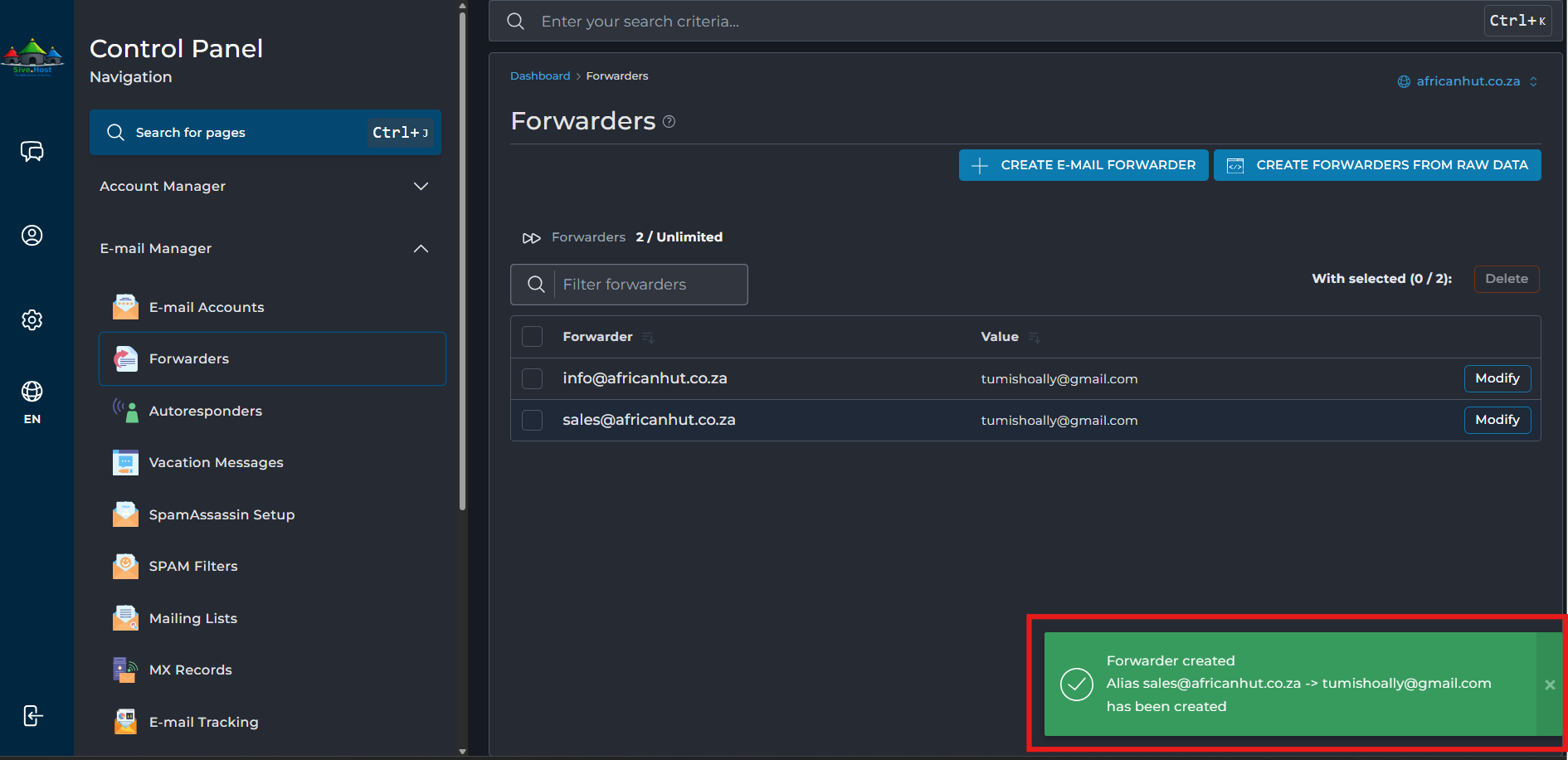Dismiss the Forwarder created notification
Screen dimensions: 1568x760
1550,684
